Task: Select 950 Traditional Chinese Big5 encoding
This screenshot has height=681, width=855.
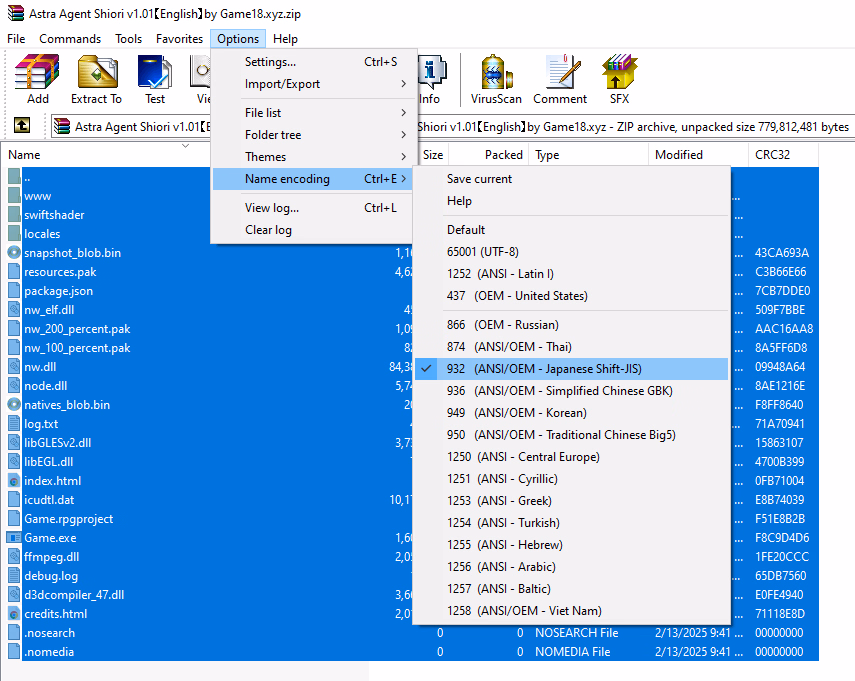Action: (x=571, y=435)
